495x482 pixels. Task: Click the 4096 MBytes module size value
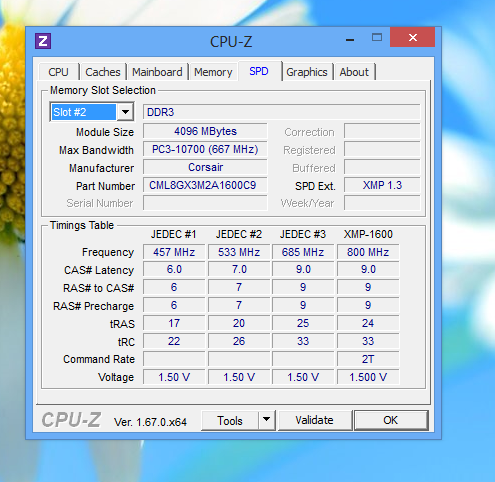[205, 131]
